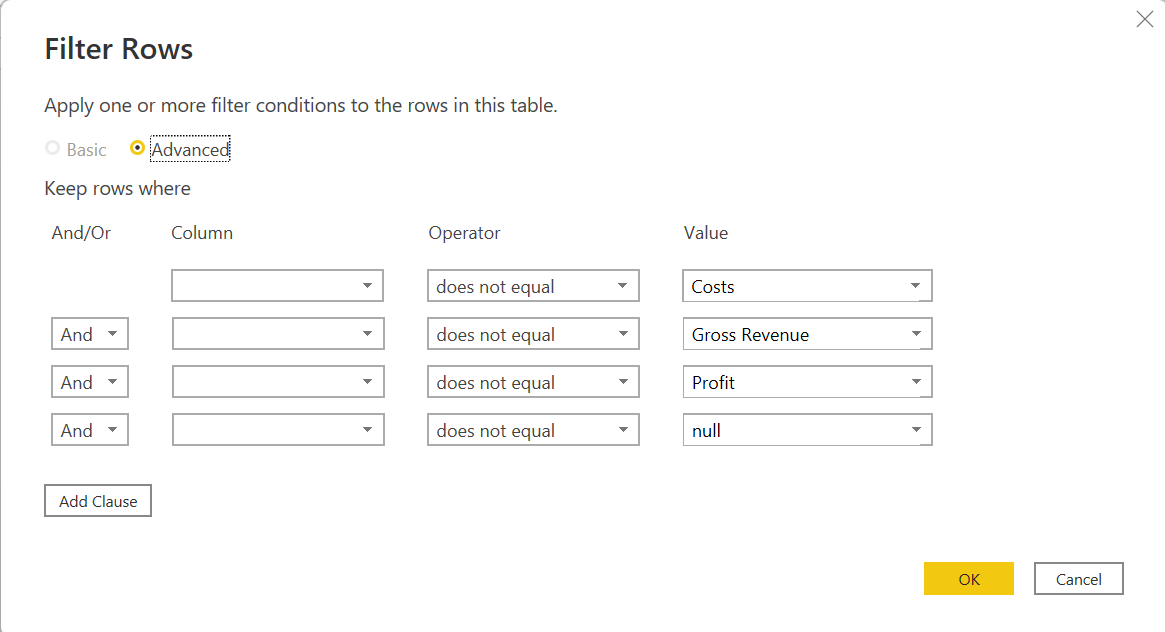The width and height of the screenshot is (1165, 632).
Task: Click the null value field
Action: coord(807,430)
